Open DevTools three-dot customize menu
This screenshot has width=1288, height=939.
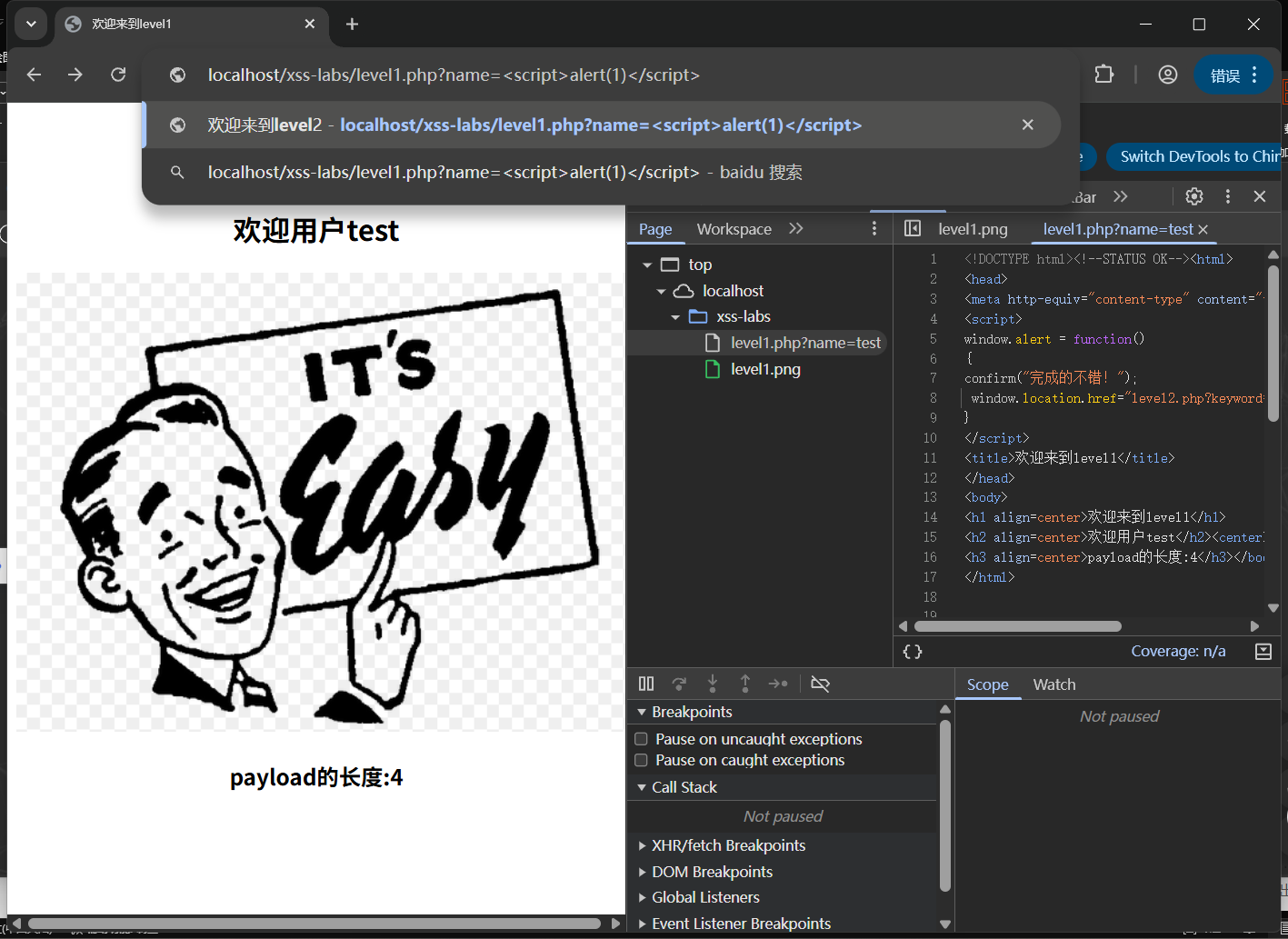[x=1228, y=196]
